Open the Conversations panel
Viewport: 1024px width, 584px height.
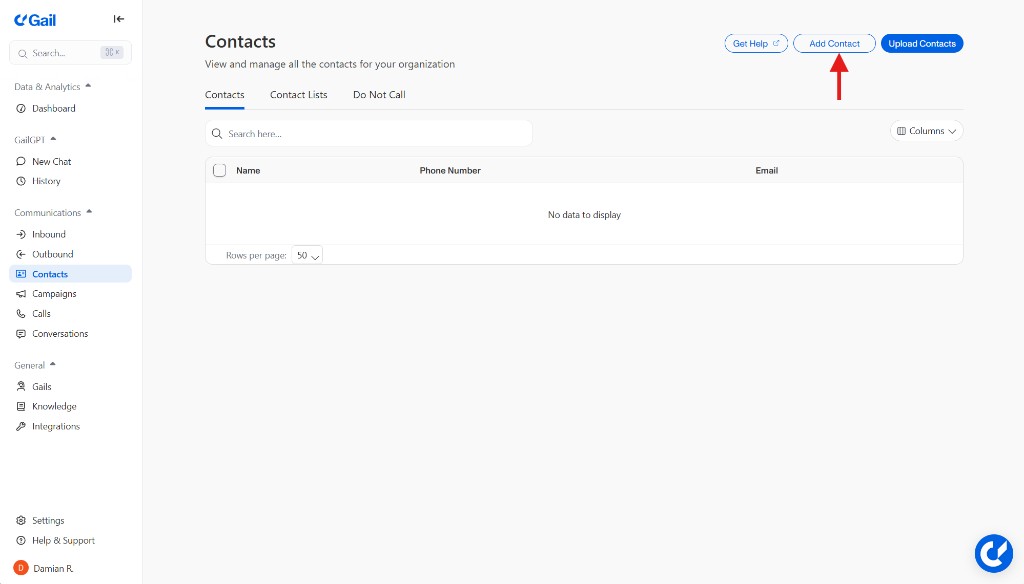(60, 333)
